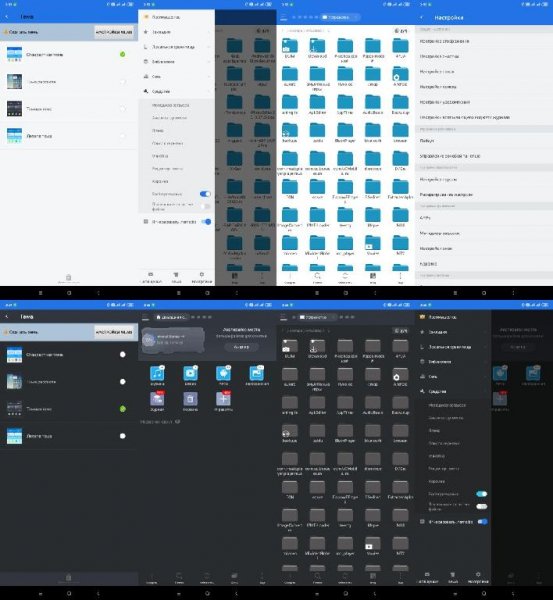Tap Android home button under light Тема screen
553x600 pixels.
(x=69, y=293)
